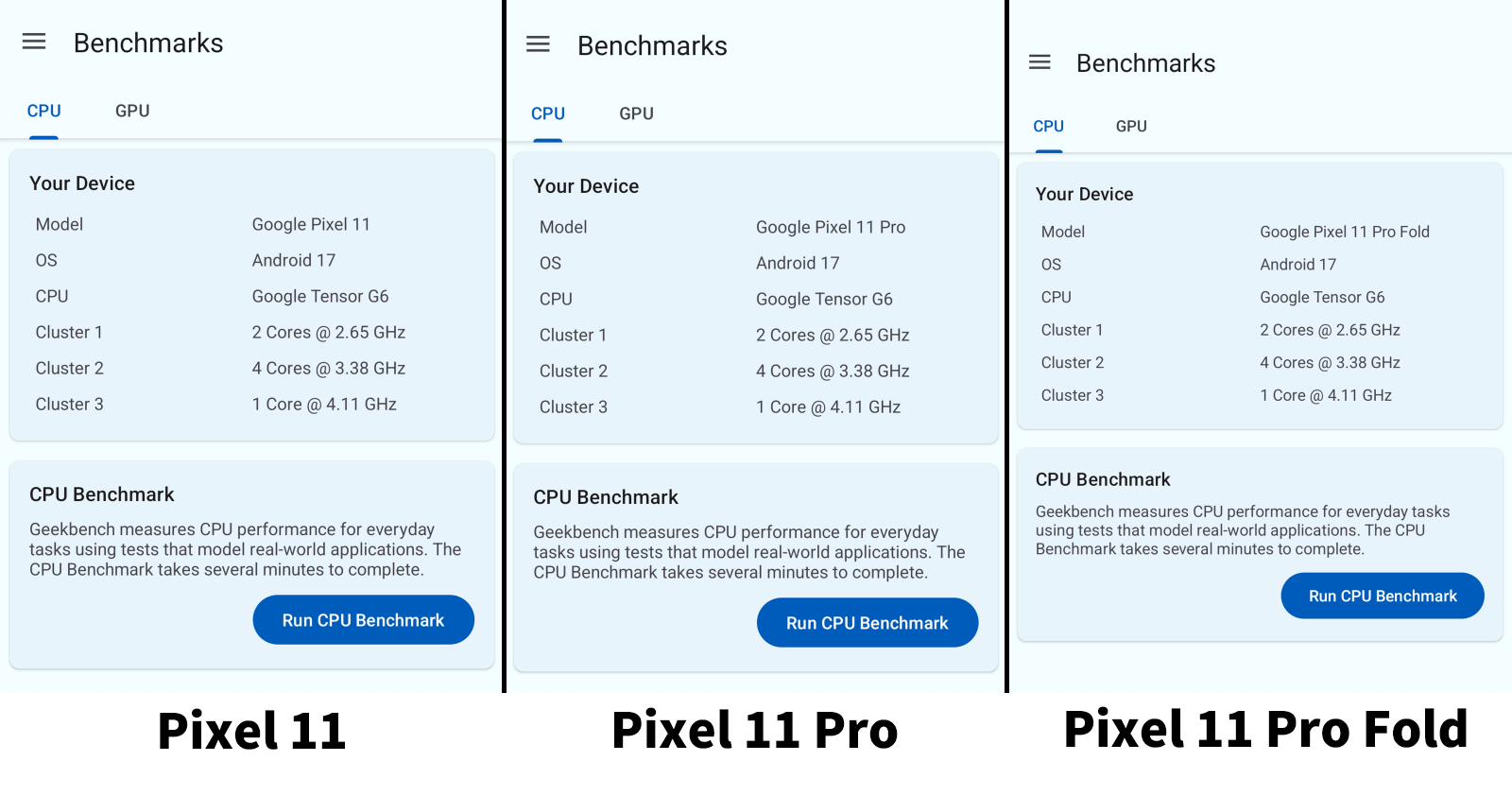The image size is (1512, 796).
Task: Select CPU tab in Pixel 11 Pro Fold panel
Action: pyautogui.click(x=1048, y=126)
